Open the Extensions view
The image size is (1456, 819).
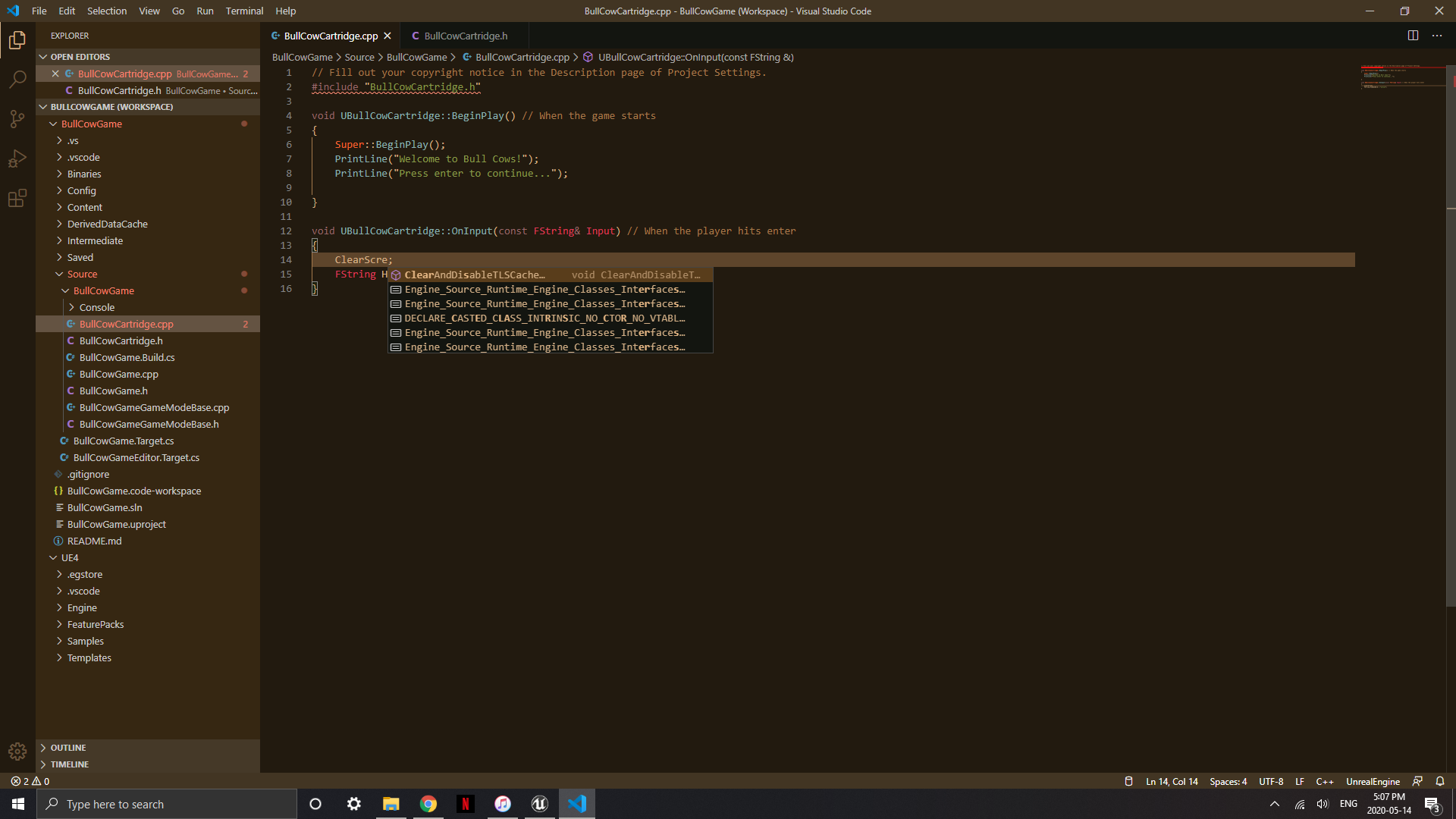point(17,198)
